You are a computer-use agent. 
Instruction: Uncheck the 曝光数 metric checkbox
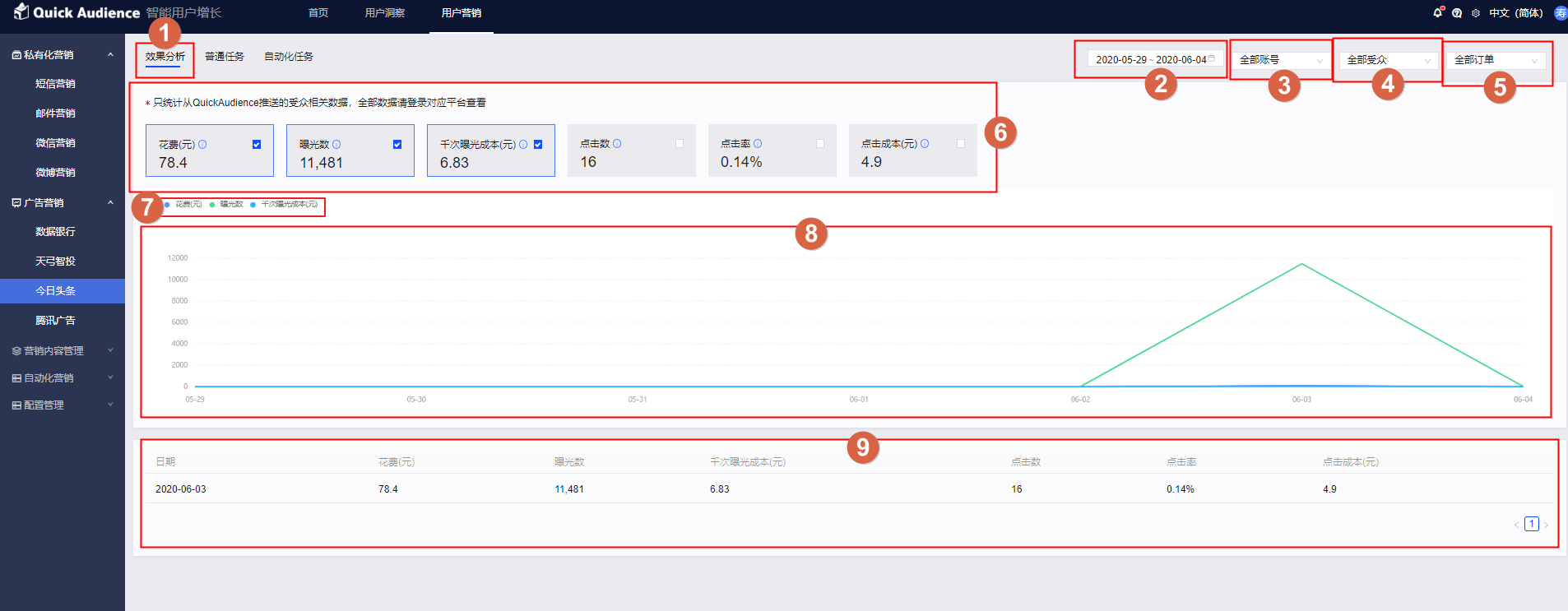[x=397, y=144]
